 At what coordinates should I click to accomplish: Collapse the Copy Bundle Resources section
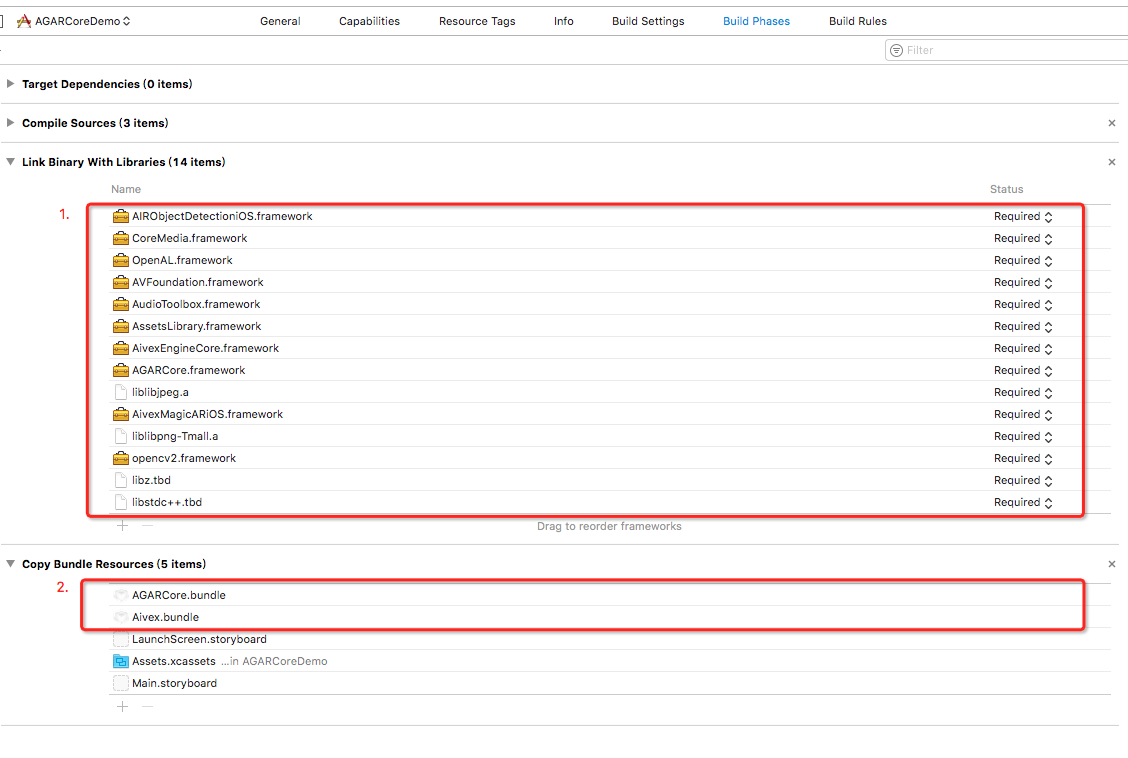10,564
